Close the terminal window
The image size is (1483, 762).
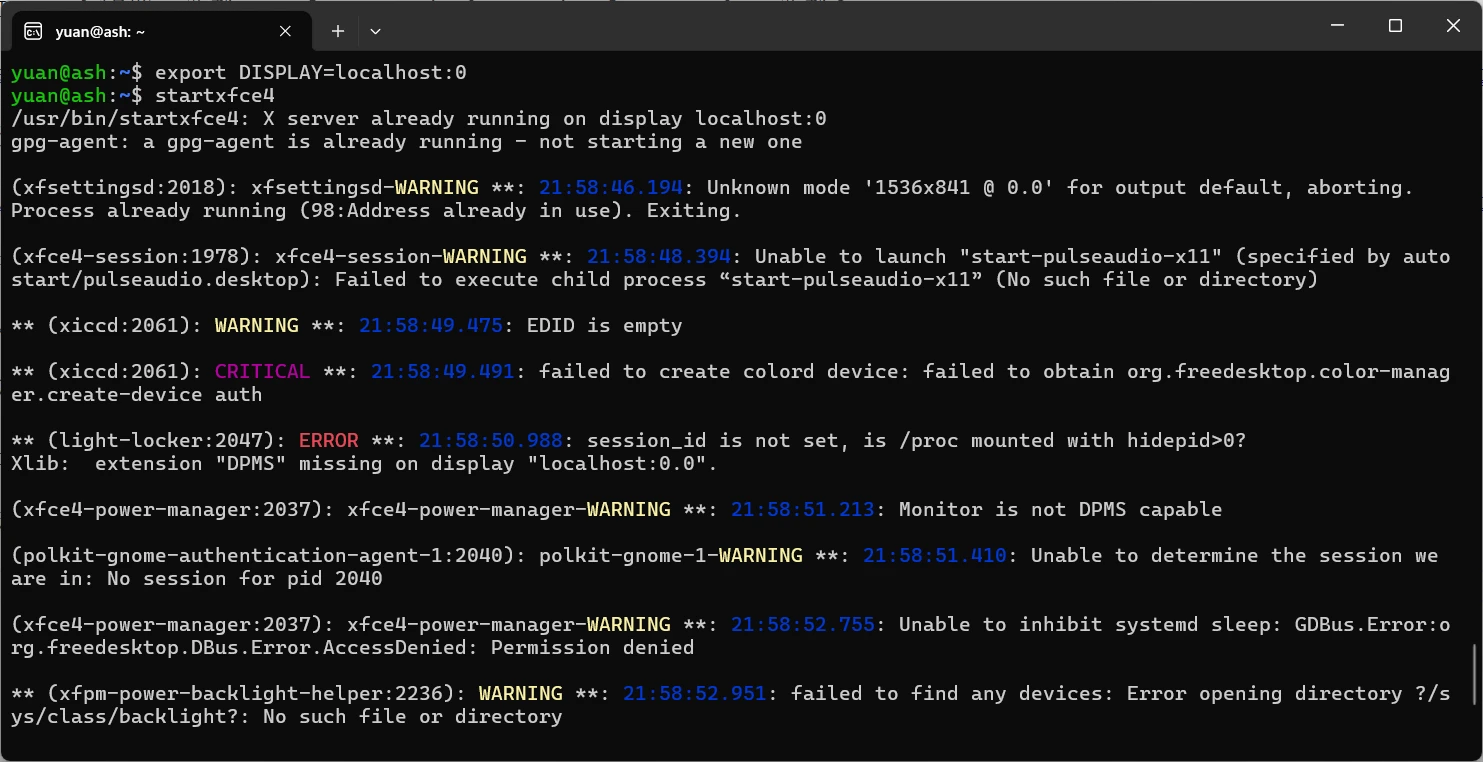point(1453,26)
